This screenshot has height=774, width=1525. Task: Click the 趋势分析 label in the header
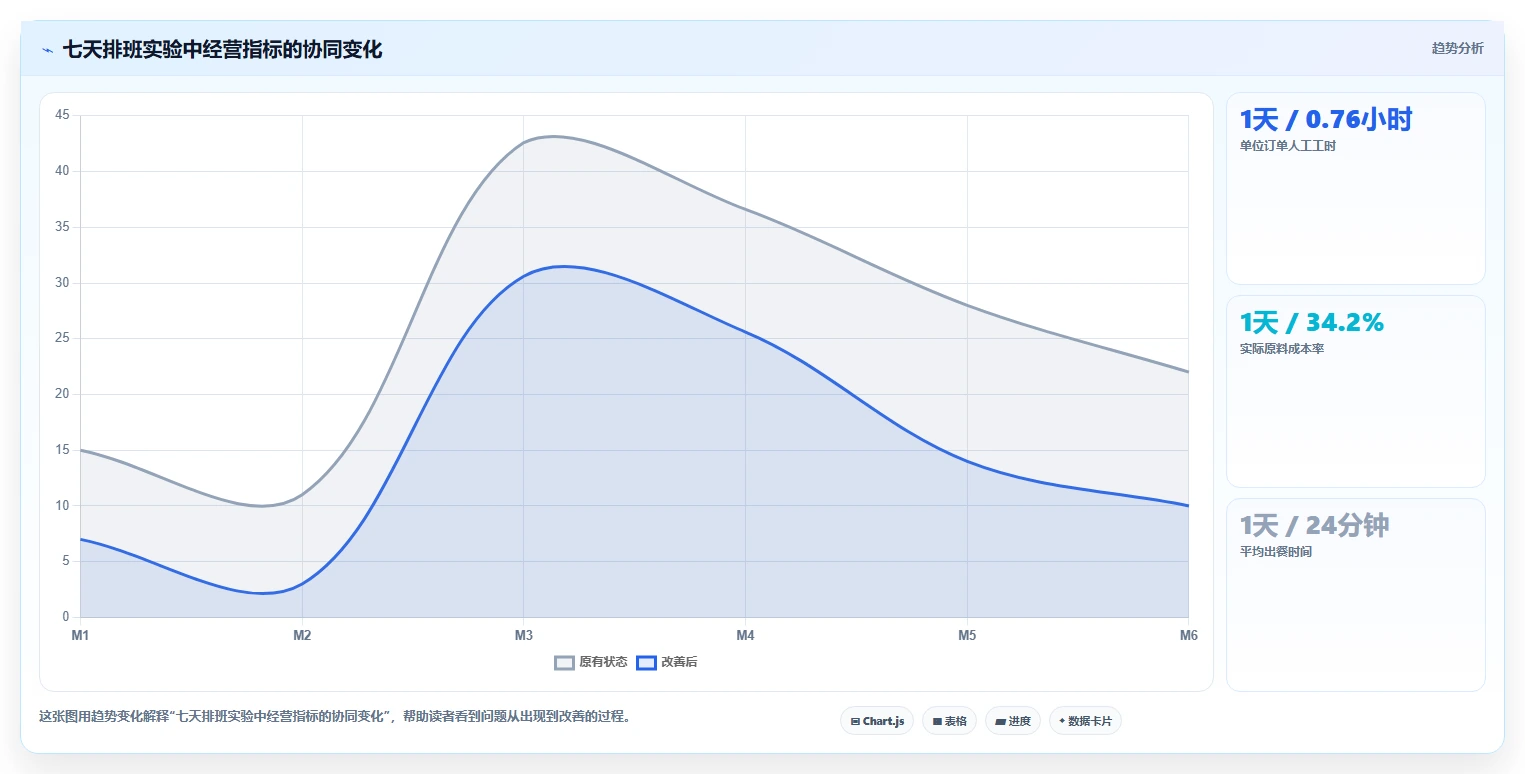[1457, 49]
